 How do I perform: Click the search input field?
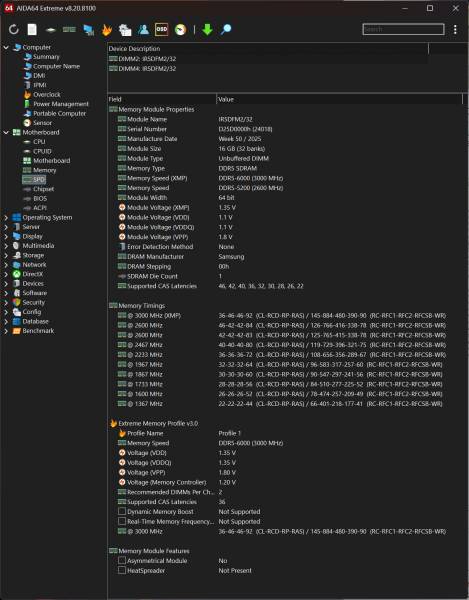pyautogui.click(x=403, y=29)
